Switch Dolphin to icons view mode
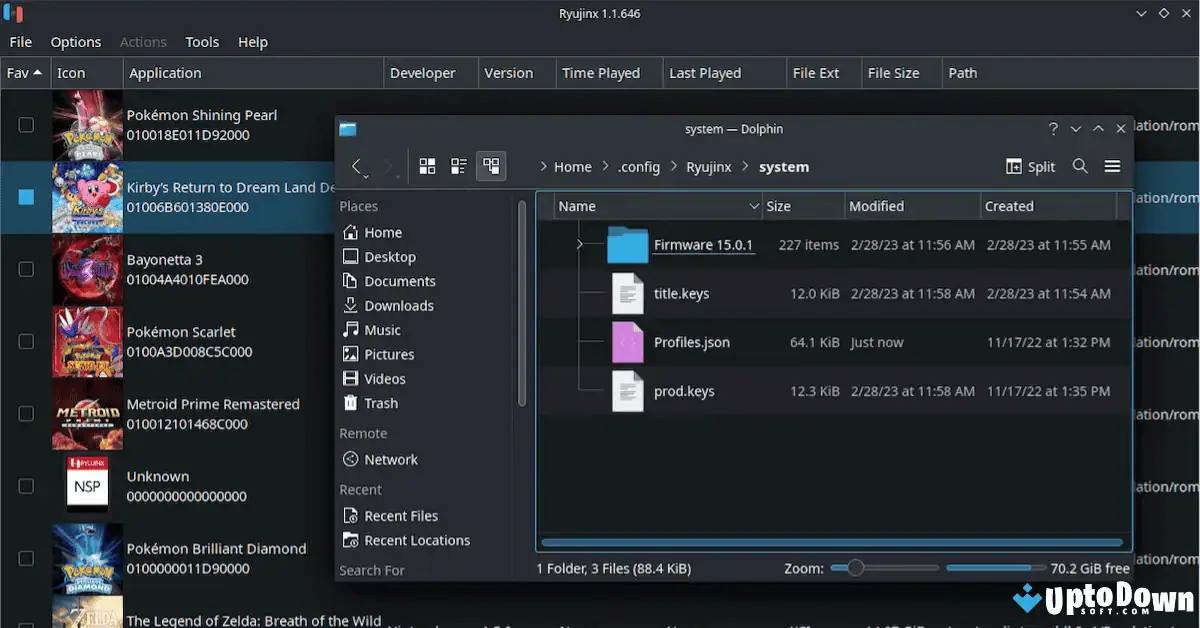Image resolution: width=1200 pixels, height=628 pixels. coord(427,166)
